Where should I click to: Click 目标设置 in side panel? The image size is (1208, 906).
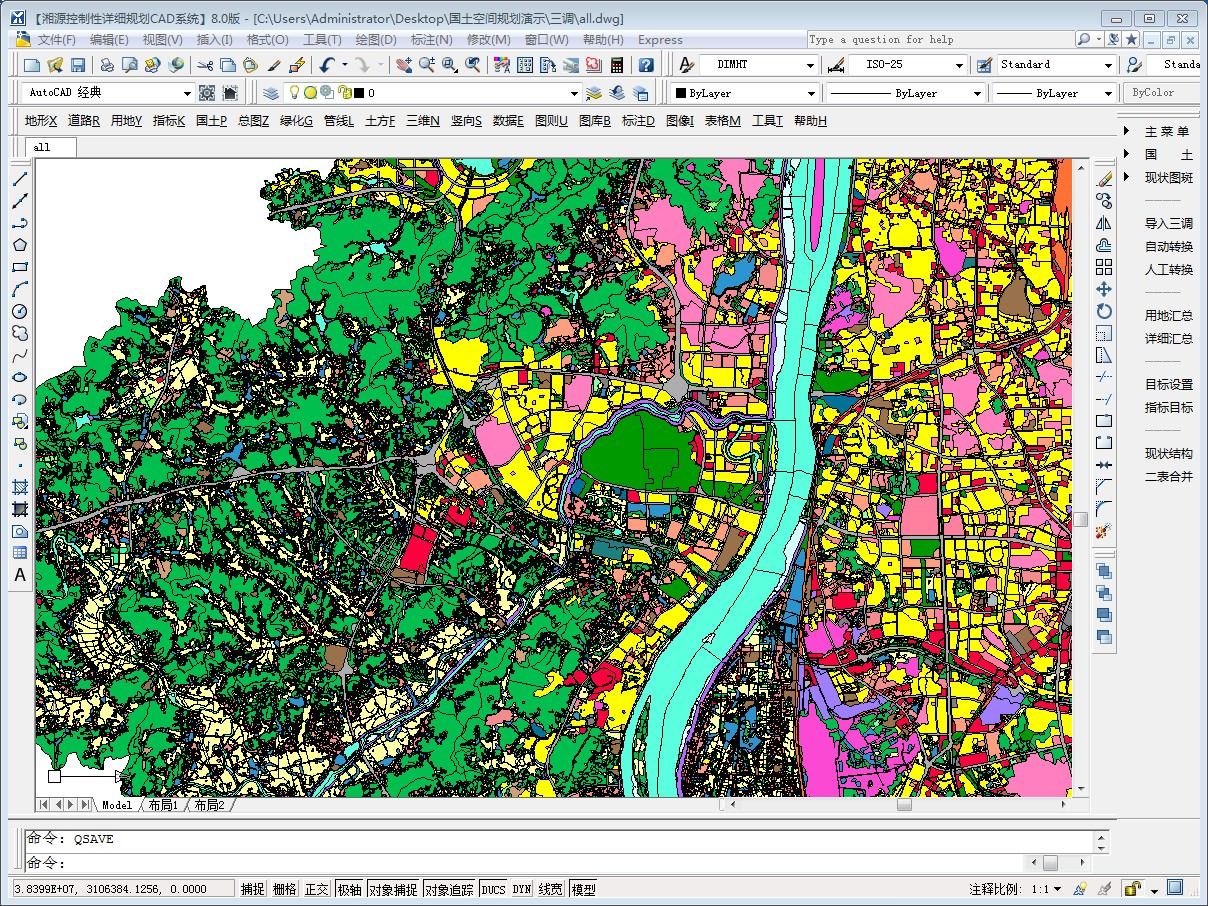(1169, 384)
